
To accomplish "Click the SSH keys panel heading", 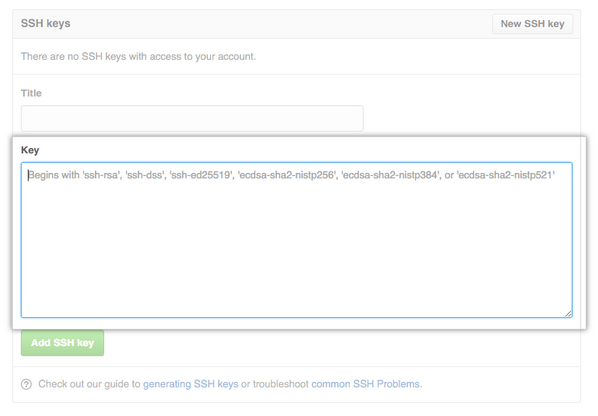I will click(46, 24).
